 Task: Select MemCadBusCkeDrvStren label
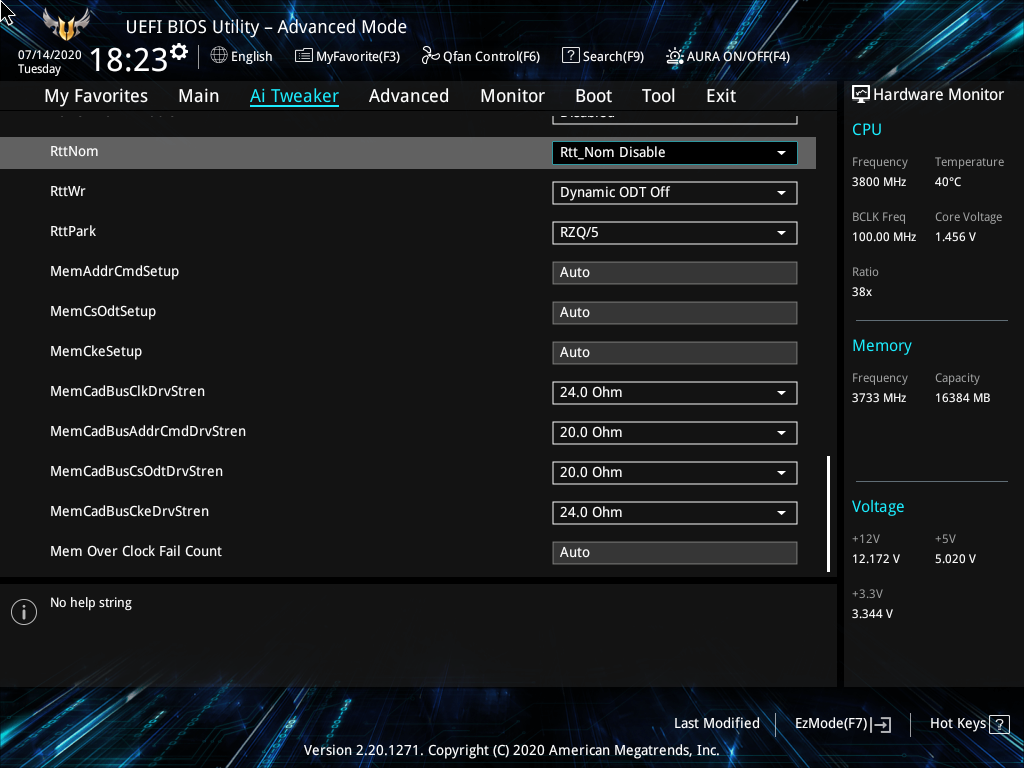(129, 511)
